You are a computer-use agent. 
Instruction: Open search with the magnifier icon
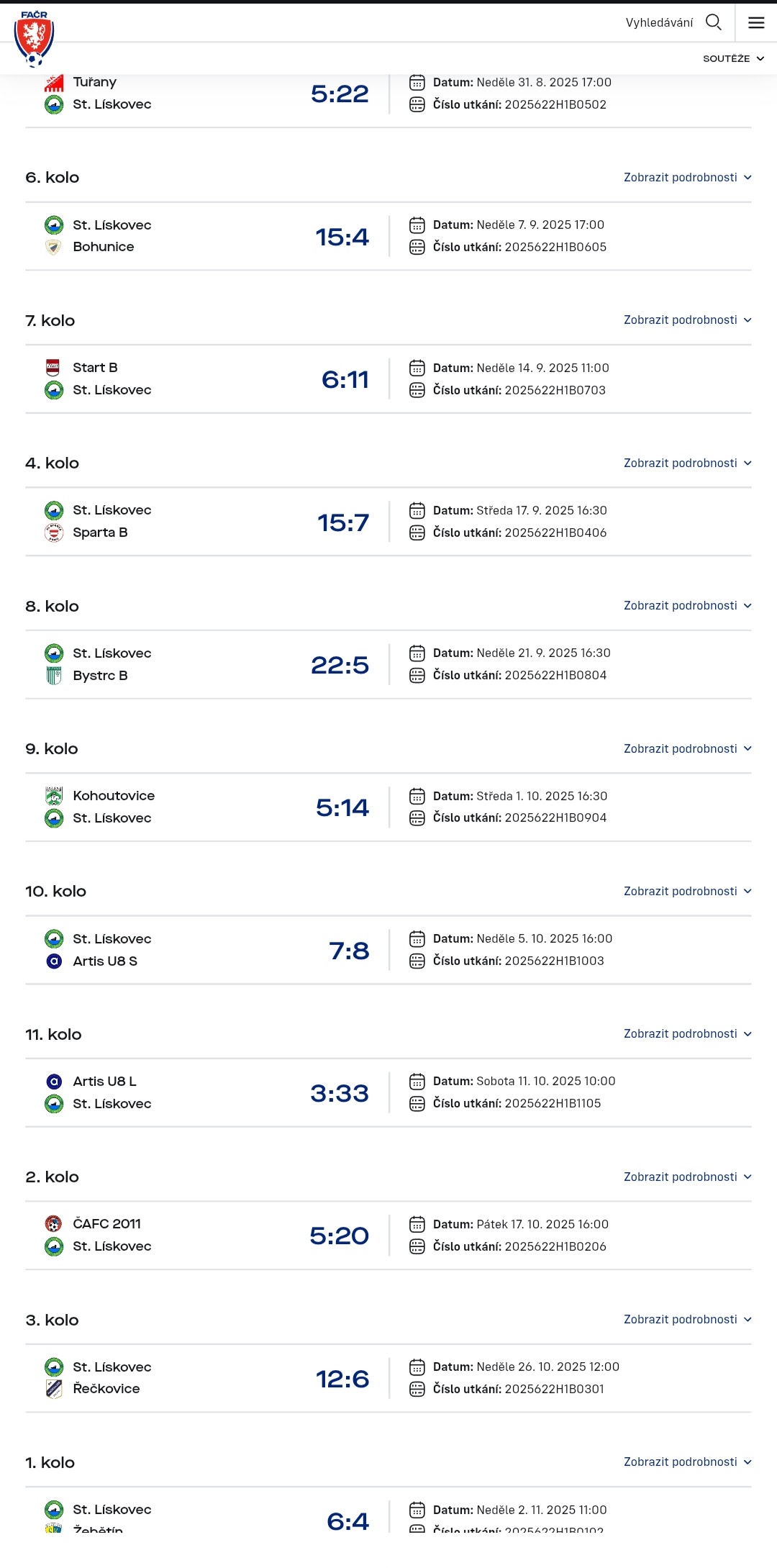click(713, 22)
